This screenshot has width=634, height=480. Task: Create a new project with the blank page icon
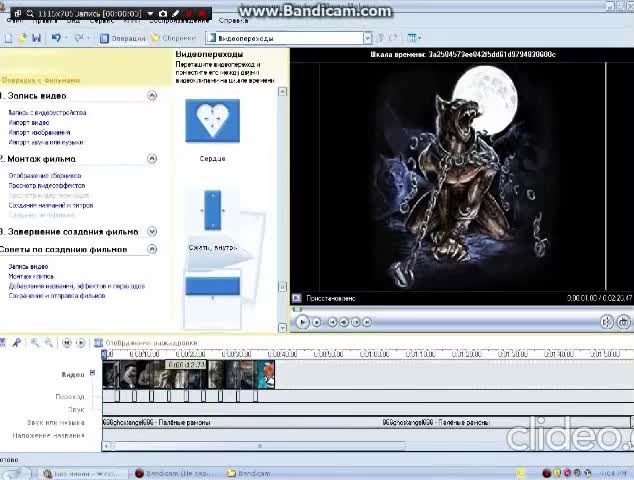(x=8, y=38)
